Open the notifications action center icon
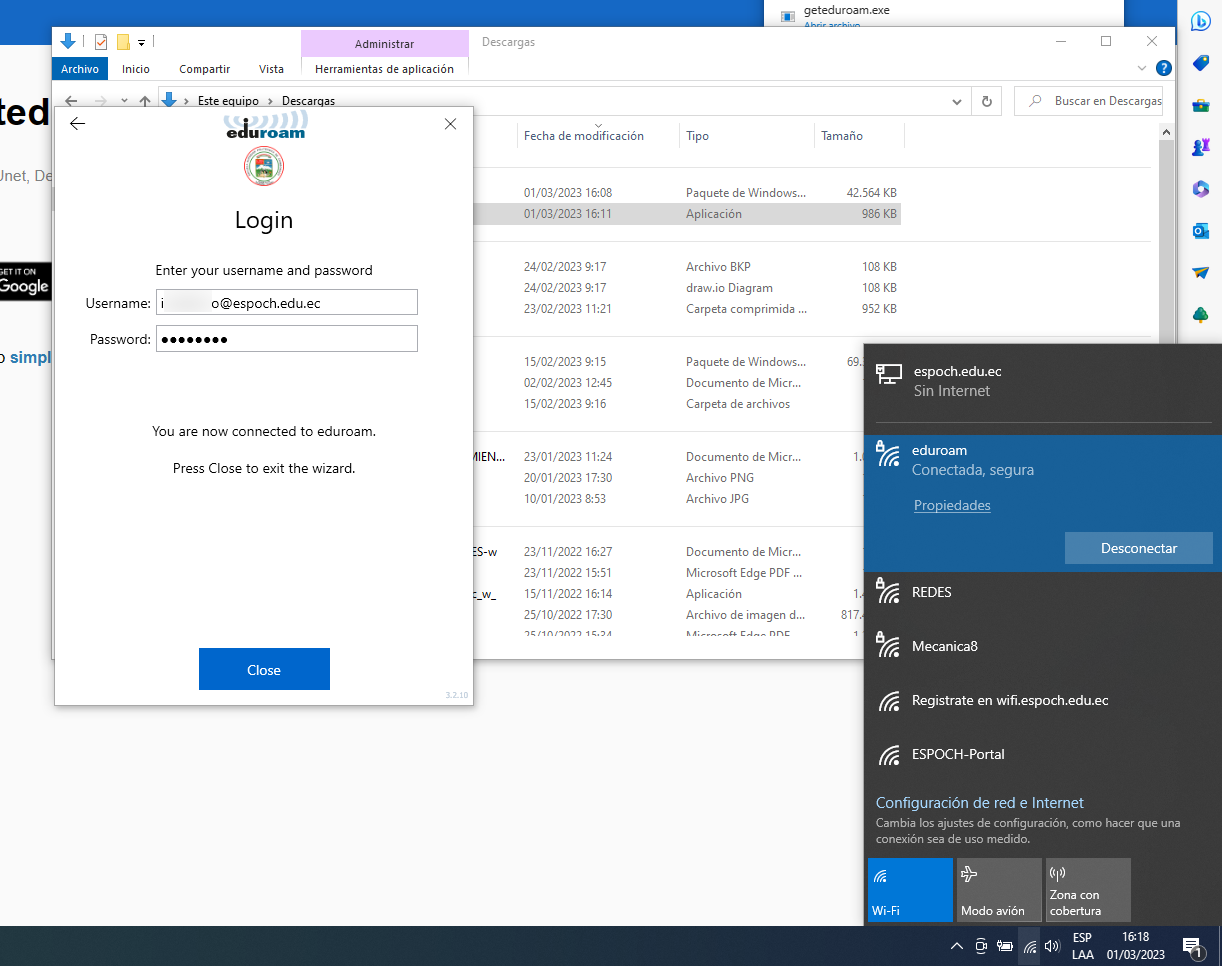 click(x=1191, y=946)
